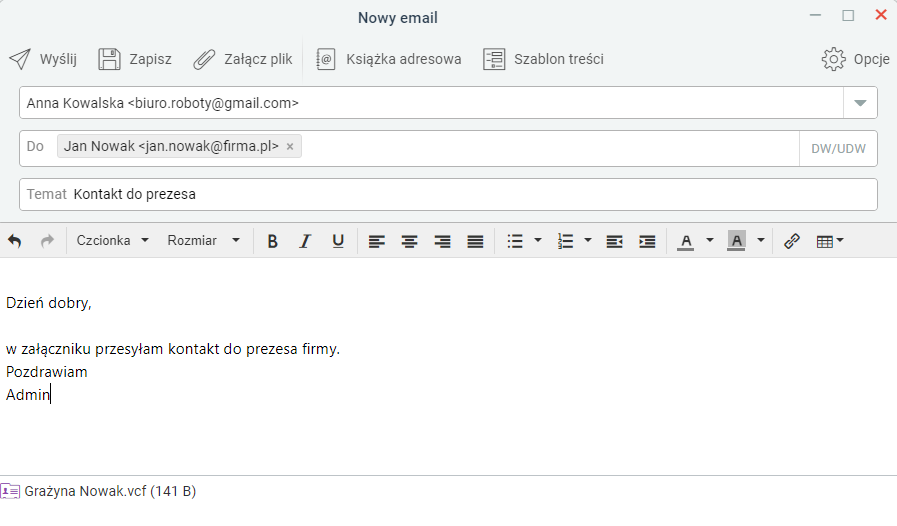The height and width of the screenshot is (526, 897).
Task: Click the floppy disk save icon
Action: (109, 59)
